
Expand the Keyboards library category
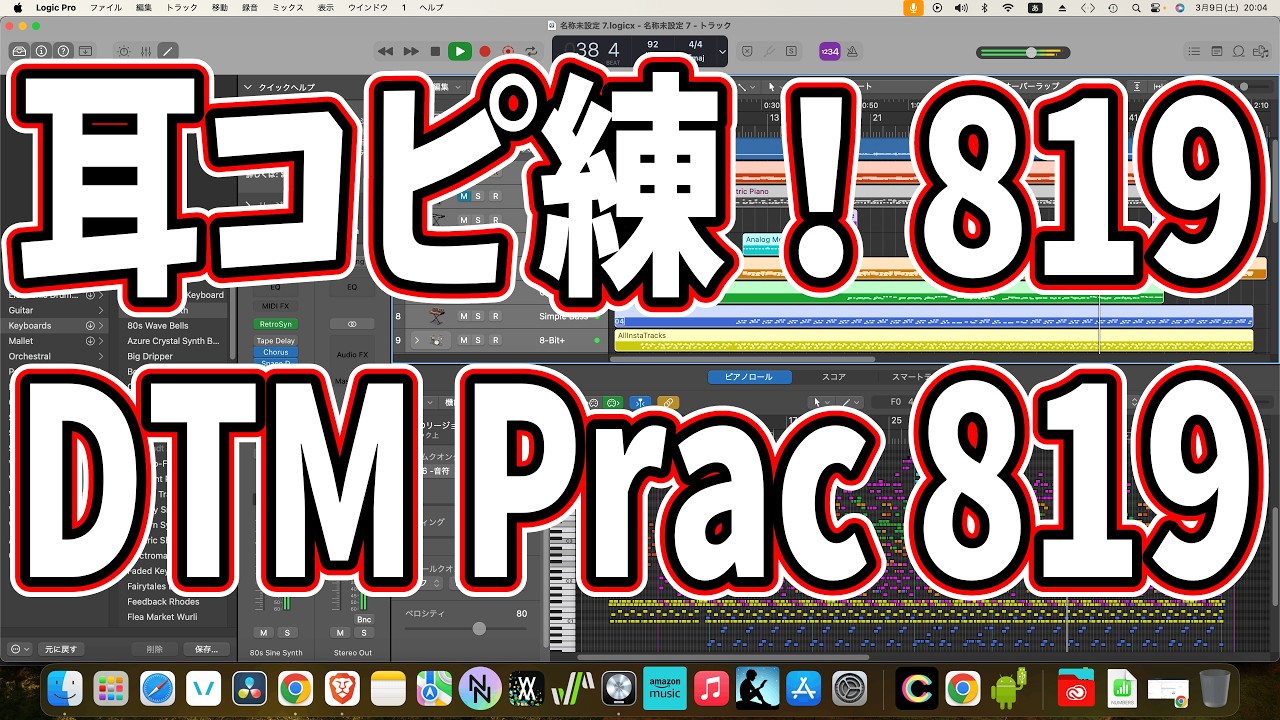[101, 326]
